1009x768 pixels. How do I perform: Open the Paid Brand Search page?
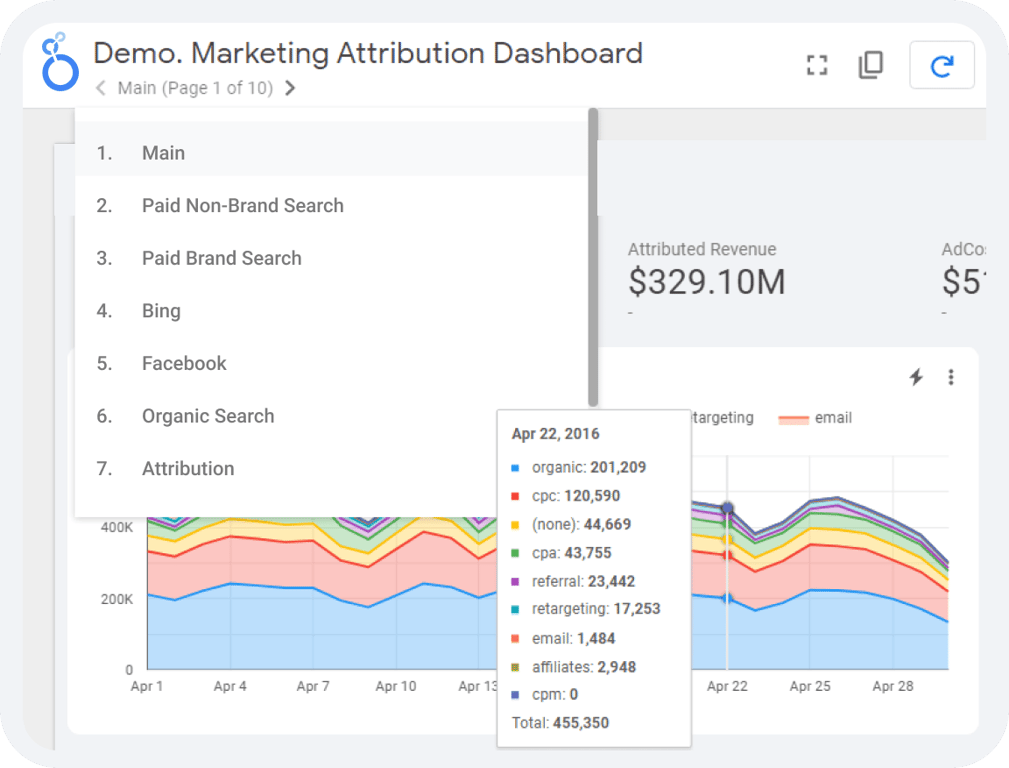pyautogui.click(x=332, y=258)
